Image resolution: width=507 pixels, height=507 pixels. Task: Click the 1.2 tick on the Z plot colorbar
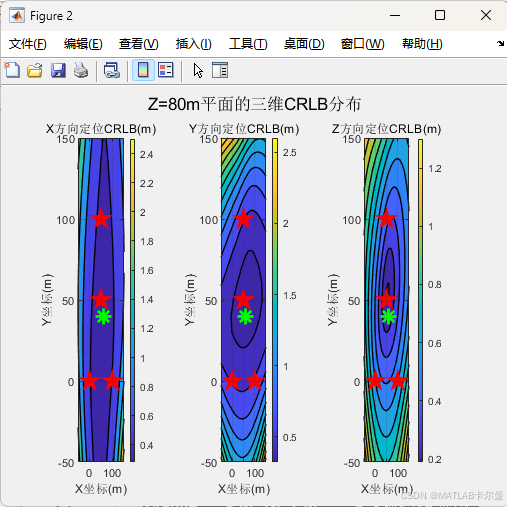[x=435, y=169]
